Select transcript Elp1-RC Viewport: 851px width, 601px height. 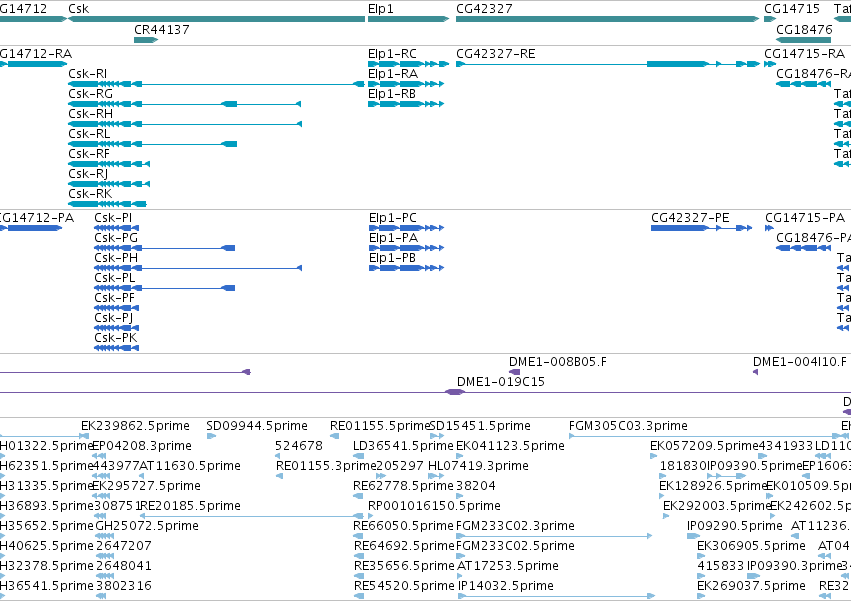409,64
